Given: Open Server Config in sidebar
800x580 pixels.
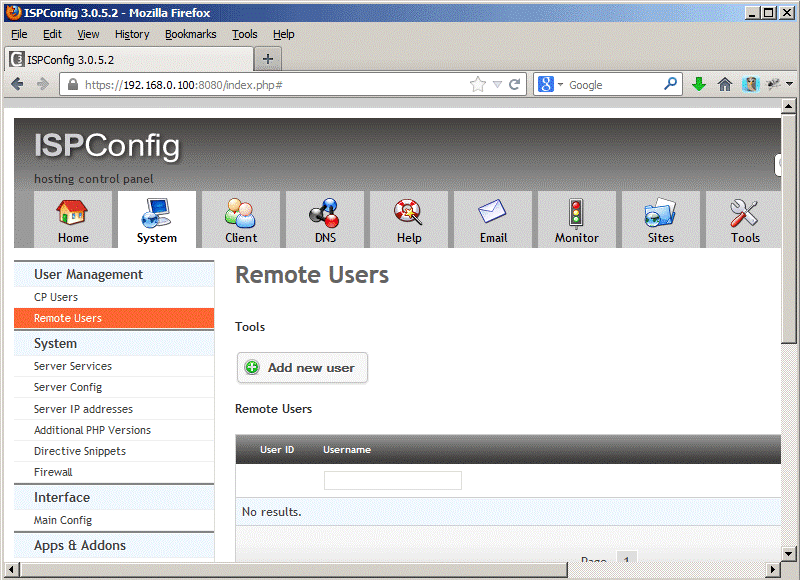Looking at the screenshot, I should pyautogui.click(x=68, y=387).
